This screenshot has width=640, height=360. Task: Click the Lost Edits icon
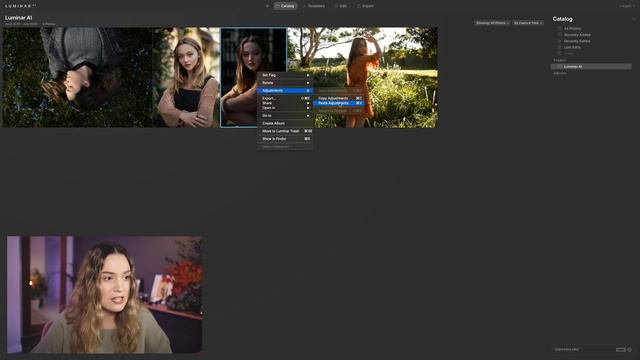560,47
